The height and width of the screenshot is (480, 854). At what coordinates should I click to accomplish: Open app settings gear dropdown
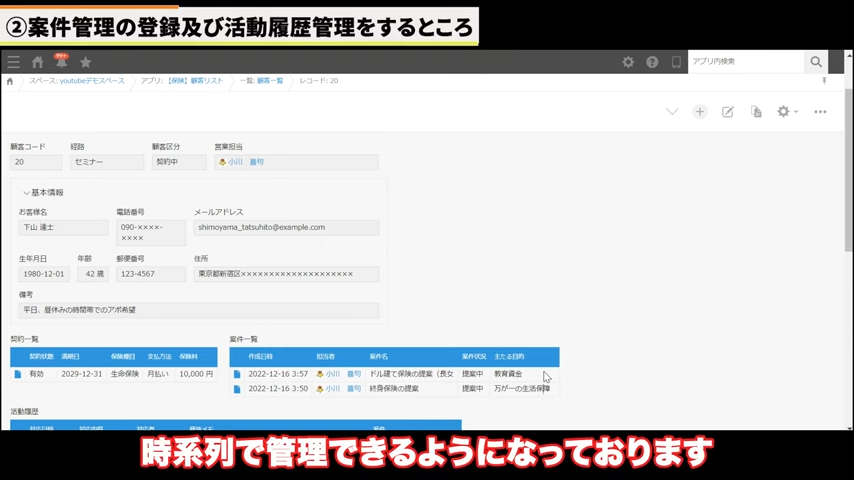787,112
